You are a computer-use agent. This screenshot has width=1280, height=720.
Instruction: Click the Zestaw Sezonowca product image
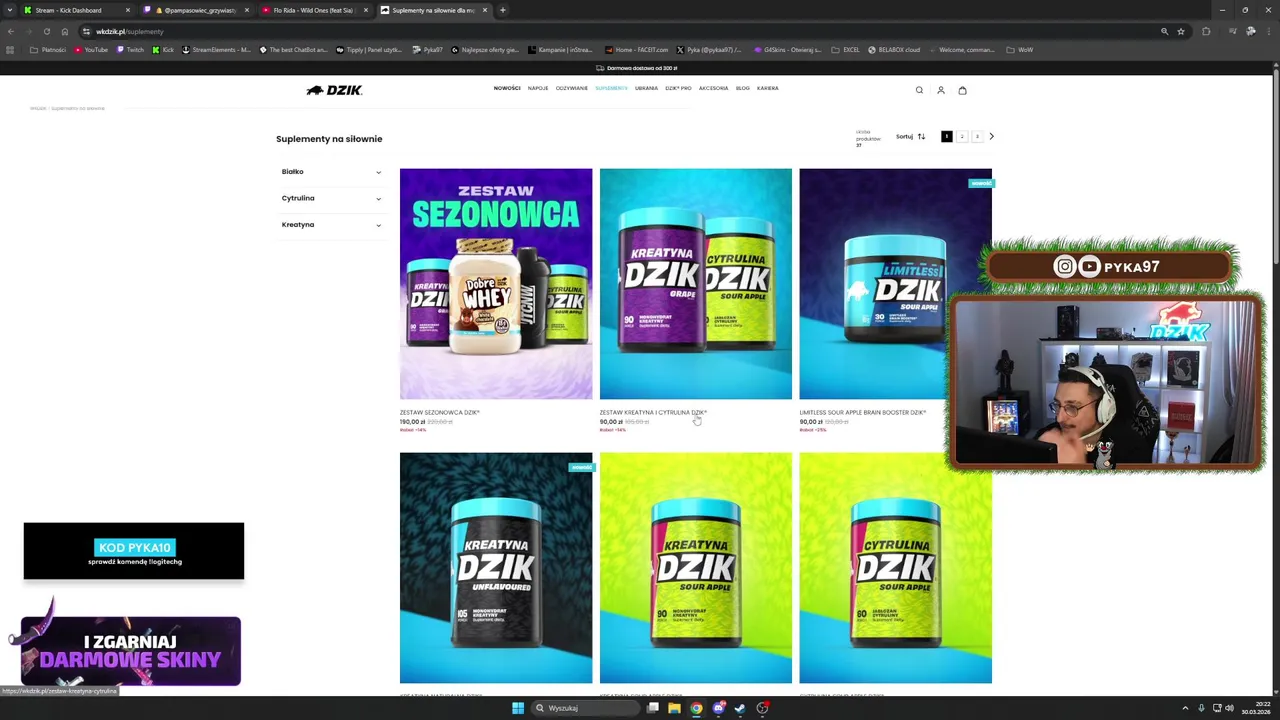[496, 284]
